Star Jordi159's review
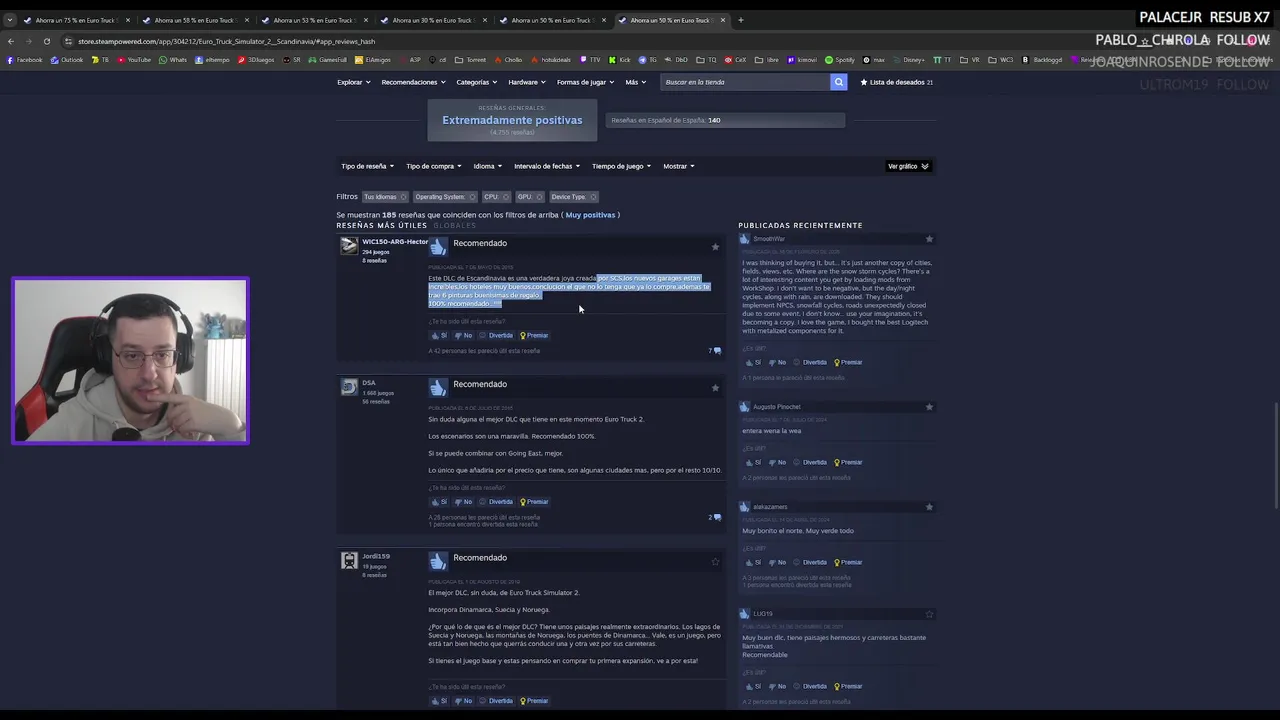 coord(715,562)
